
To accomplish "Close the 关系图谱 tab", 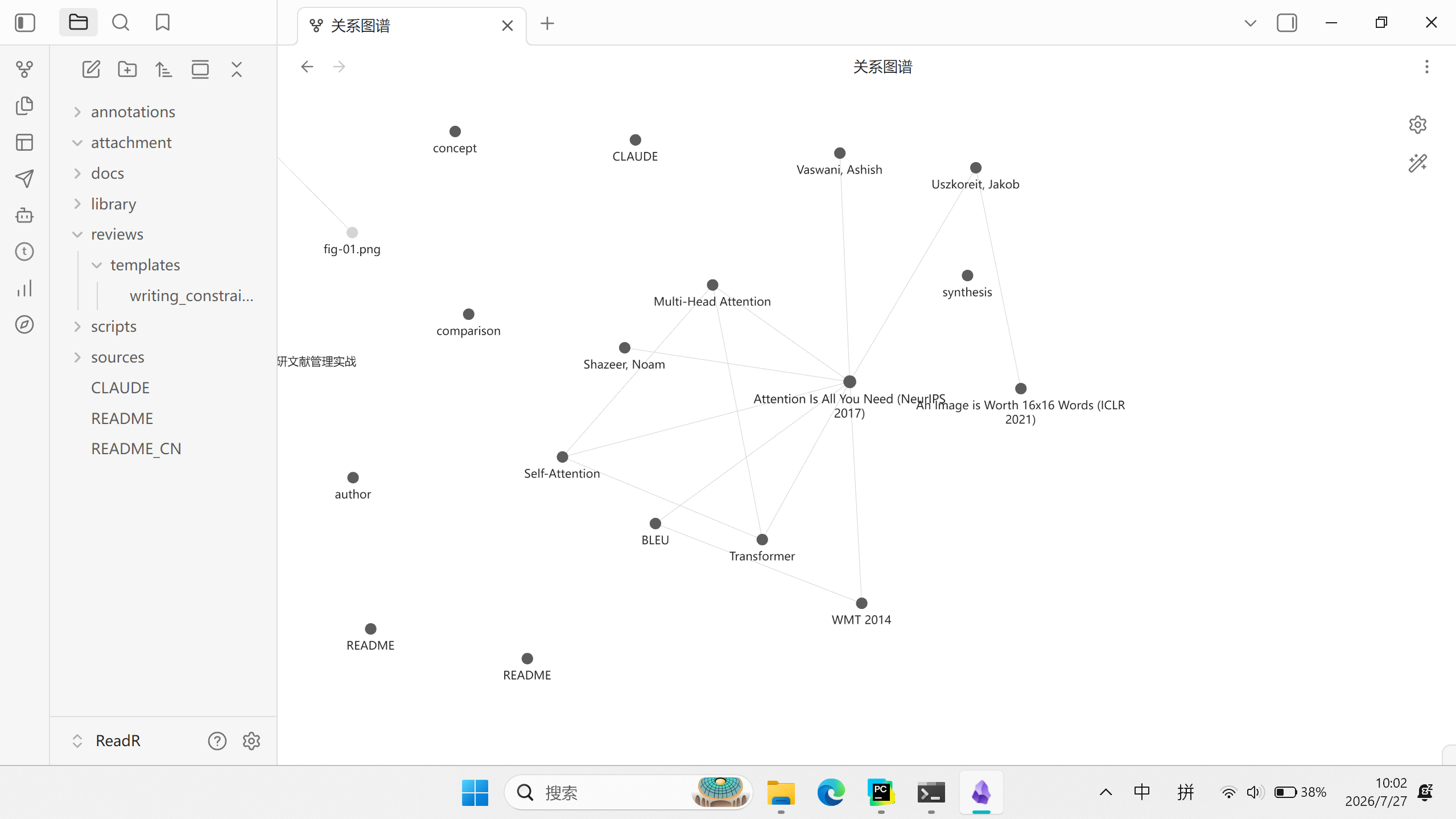I will coord(508,26).
